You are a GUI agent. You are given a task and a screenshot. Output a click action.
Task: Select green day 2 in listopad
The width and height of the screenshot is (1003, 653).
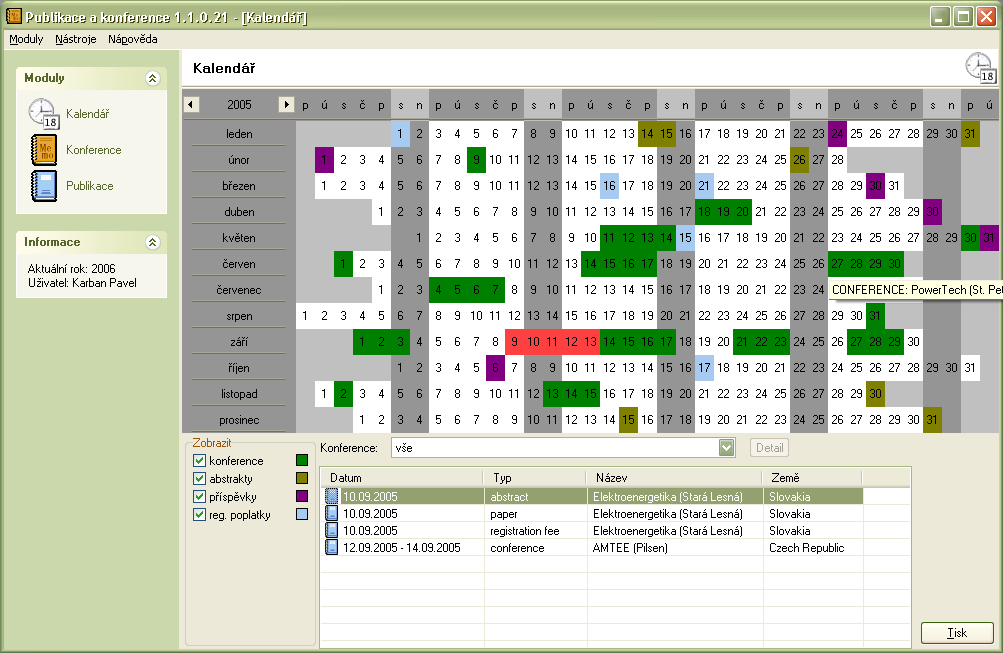coord(343,394)
